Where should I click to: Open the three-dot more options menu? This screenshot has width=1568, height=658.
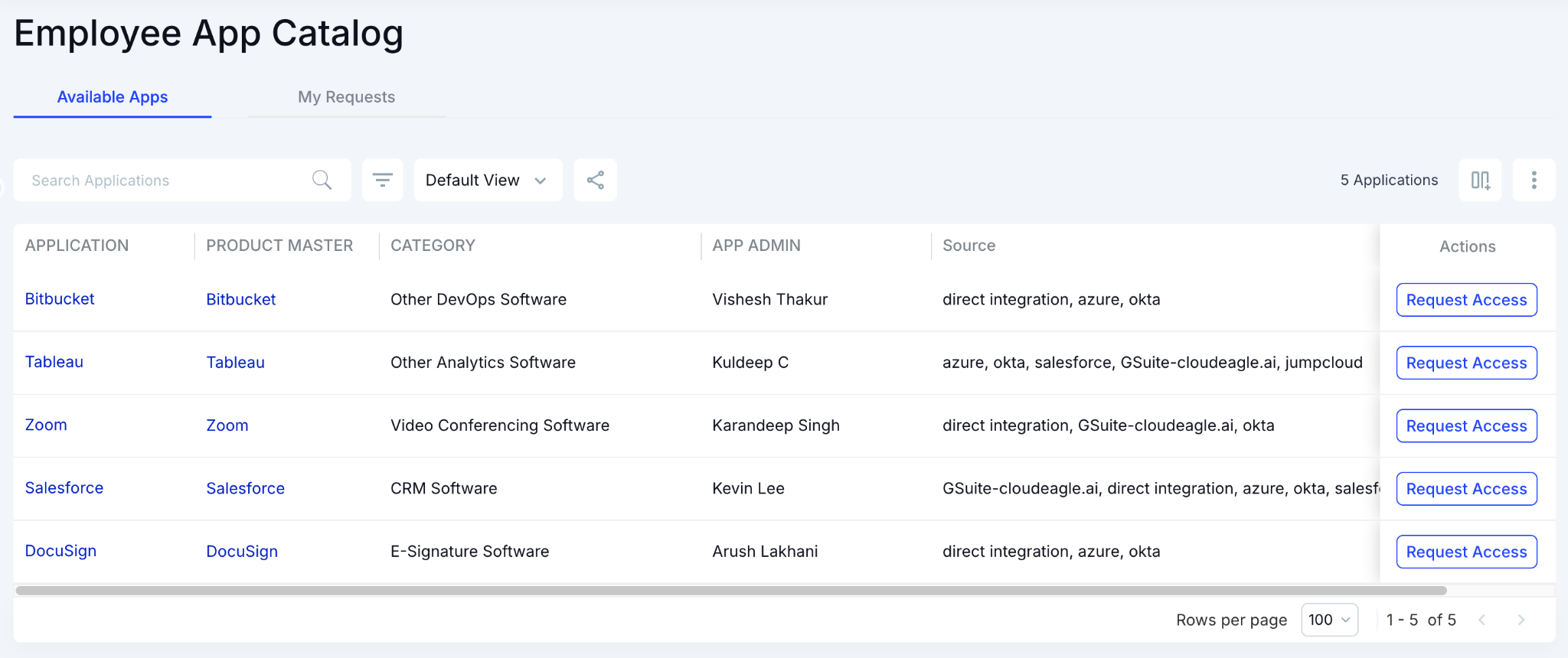click(1534, 180)
